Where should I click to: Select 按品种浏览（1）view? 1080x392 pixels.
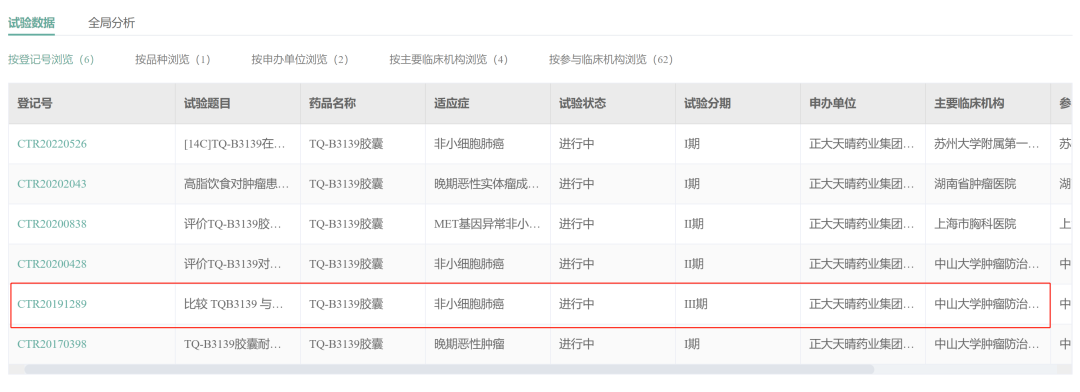pyautogui.click(x=173, y=59)
